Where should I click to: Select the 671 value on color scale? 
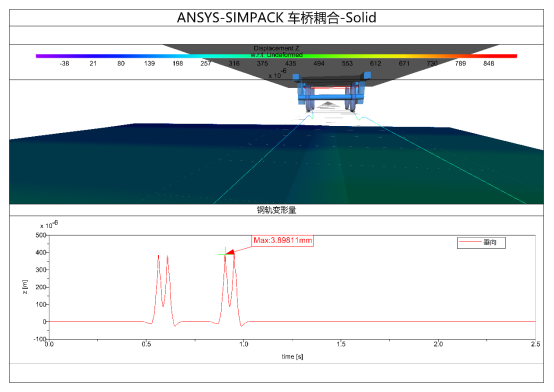pyautogui.click(x=404, y=64)
